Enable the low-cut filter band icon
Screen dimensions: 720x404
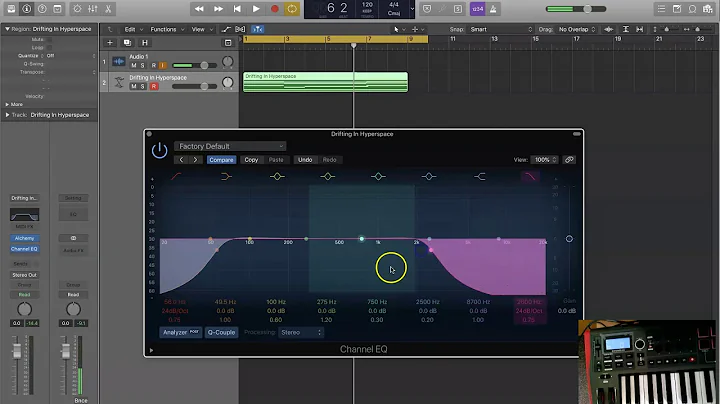pyautogui.click(x=176, y=176)
